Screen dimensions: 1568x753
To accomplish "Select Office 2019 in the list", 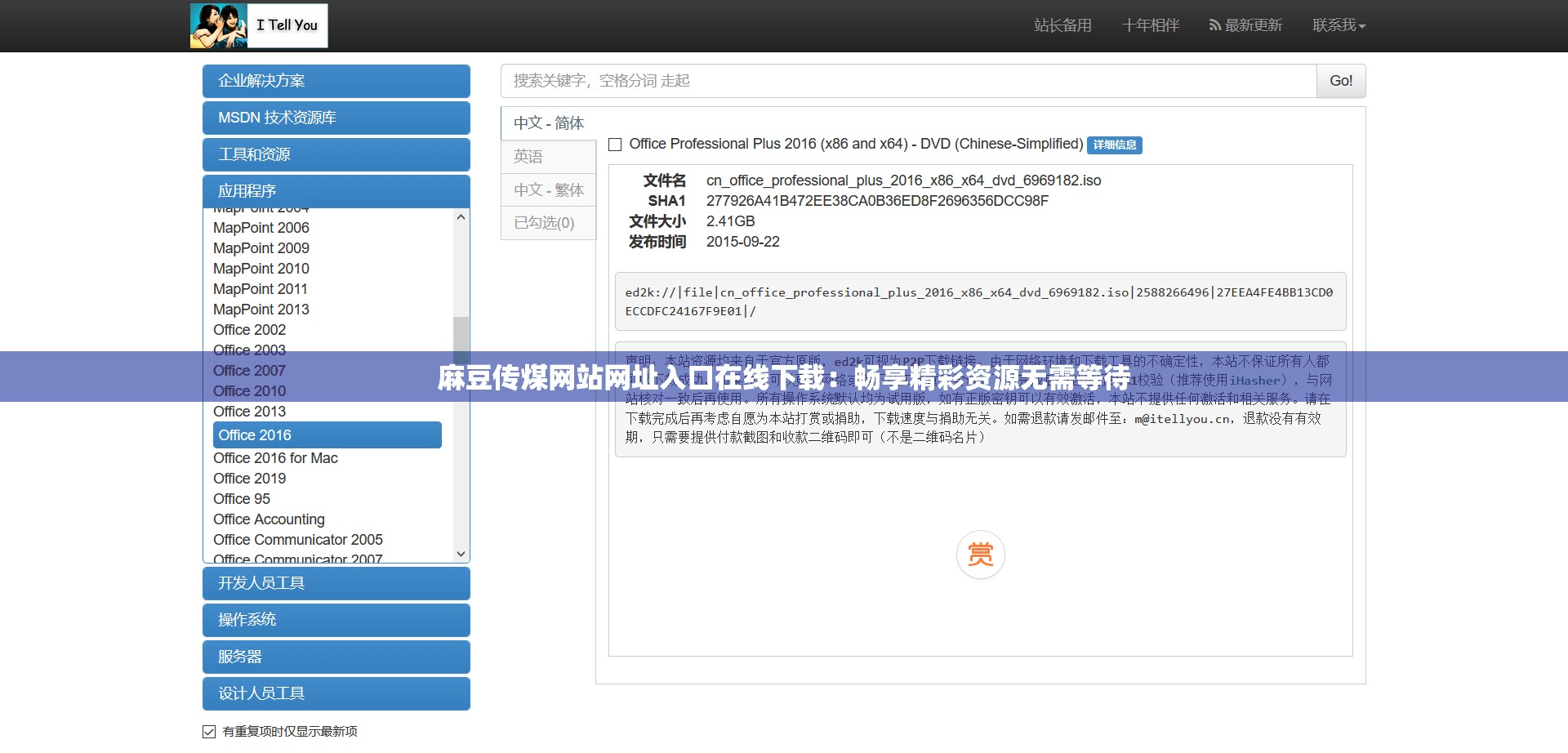I will [x=250, y=479].
